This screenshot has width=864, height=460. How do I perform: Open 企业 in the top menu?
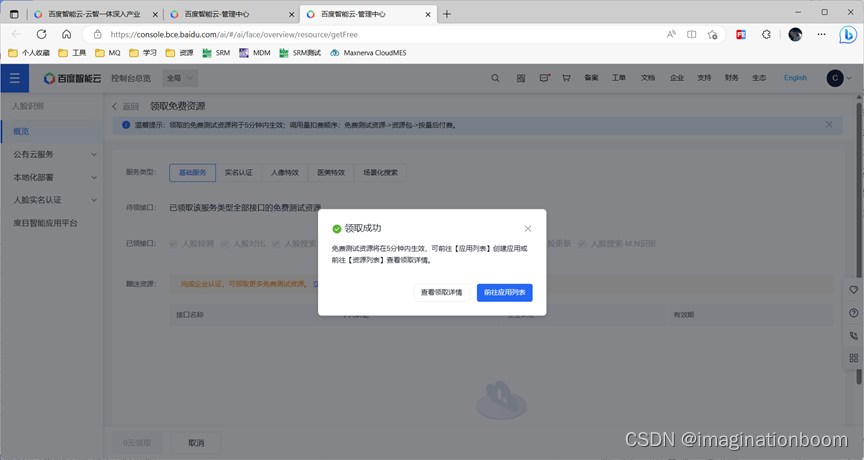[677, 78]
